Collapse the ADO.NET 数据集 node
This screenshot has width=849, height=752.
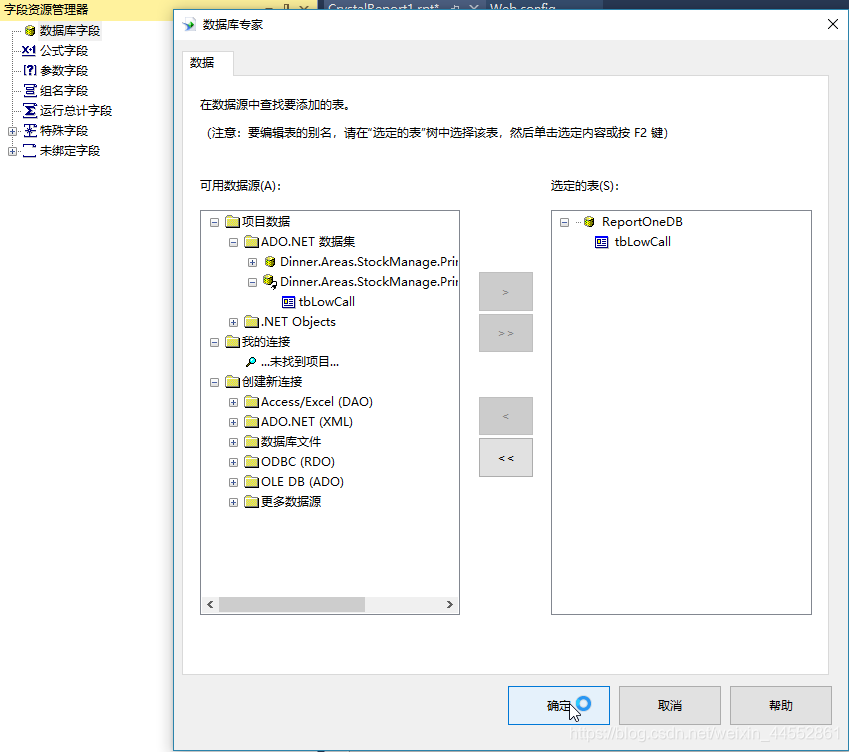[233, 242]
